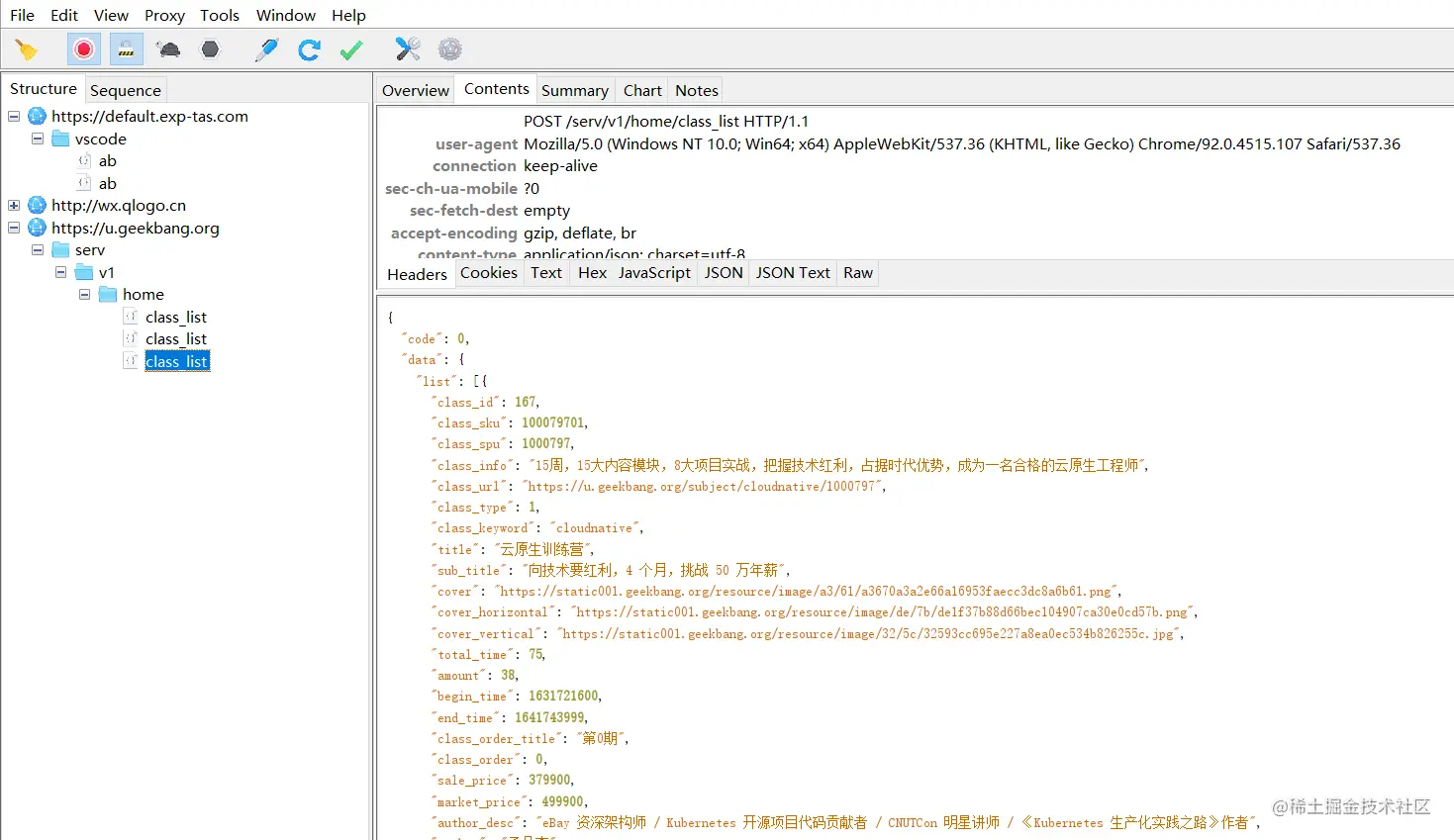Open the Notes tab
Image resolution: width=1454 pixels, height=840 pixels.
(697, 90)
